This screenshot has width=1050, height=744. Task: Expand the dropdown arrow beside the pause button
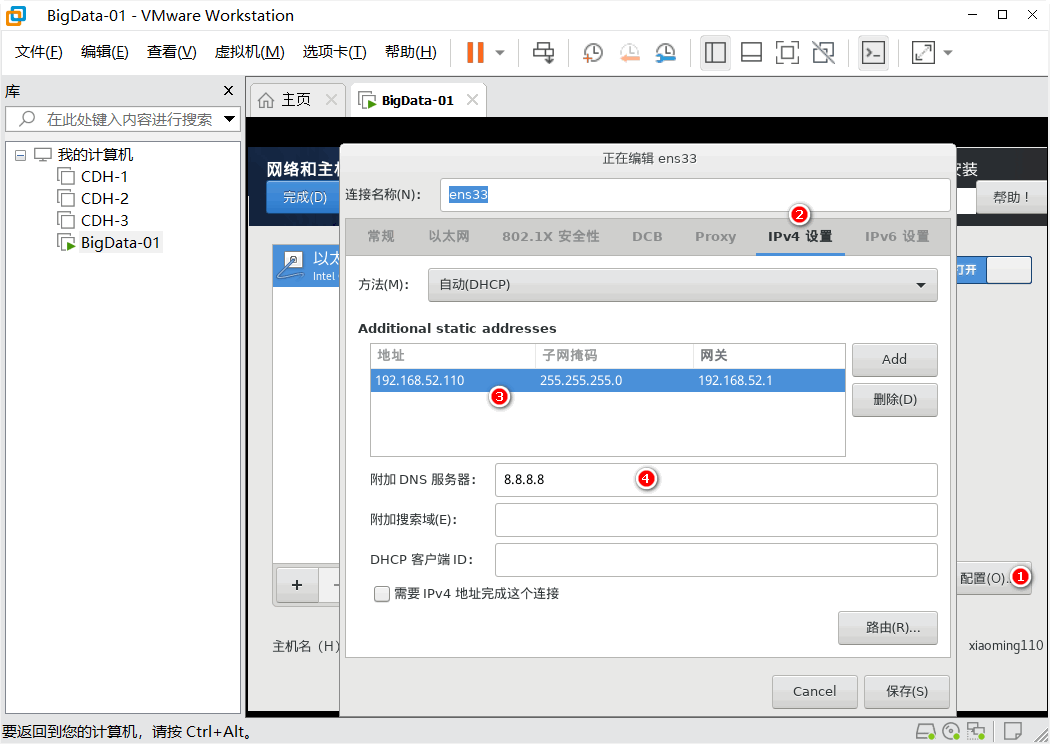[500, 52]
